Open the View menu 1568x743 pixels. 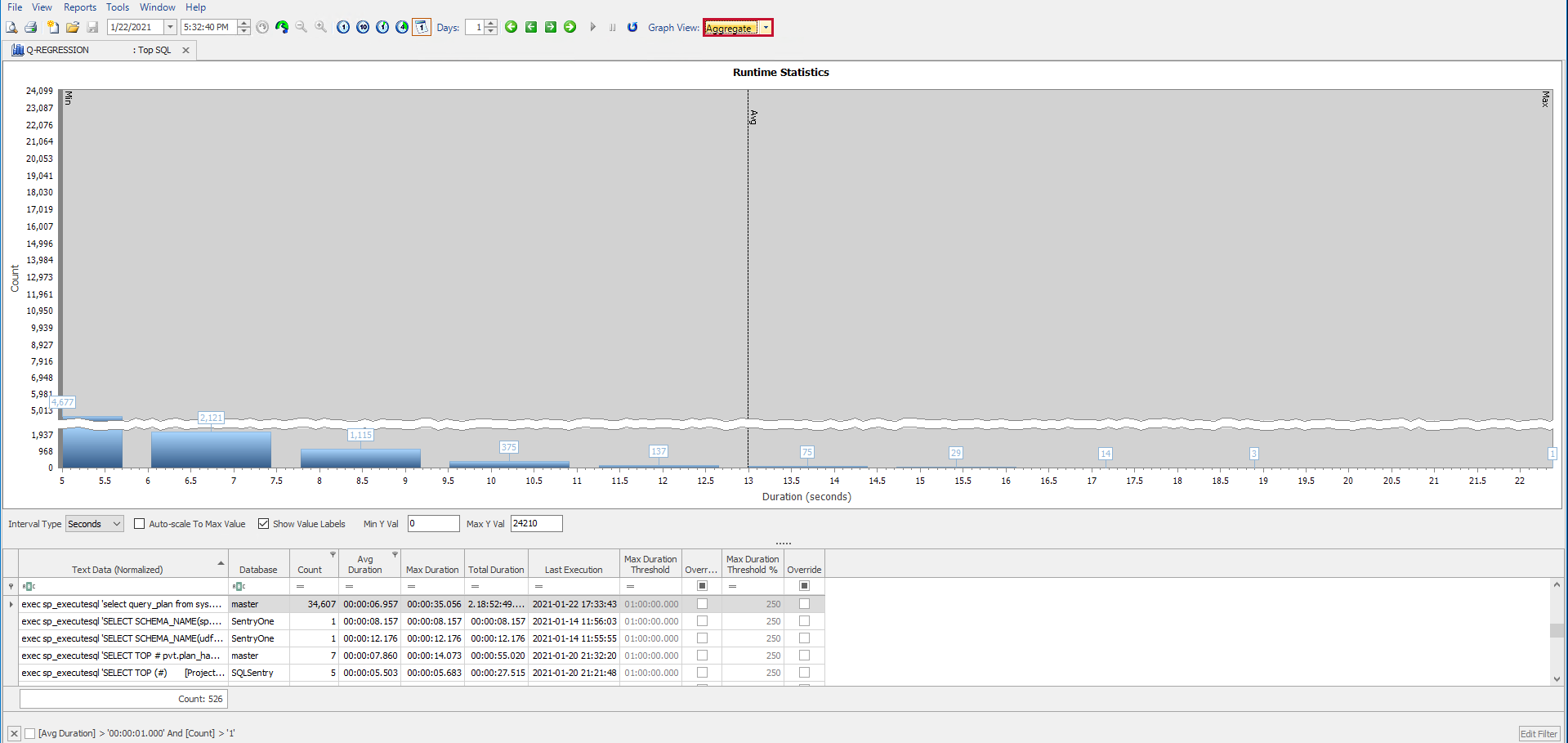coord(42,7)
